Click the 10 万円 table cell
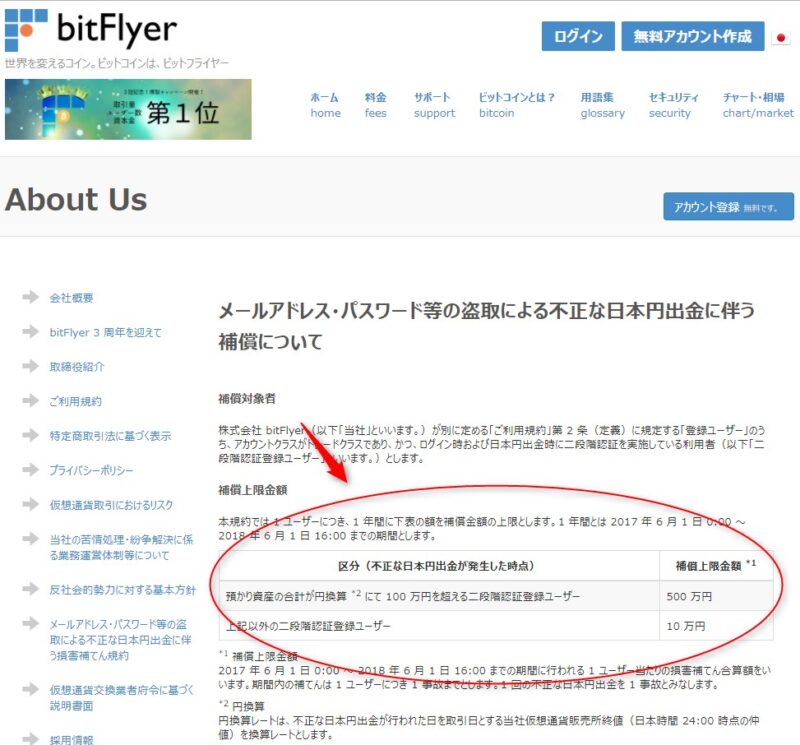 point(716,626)
